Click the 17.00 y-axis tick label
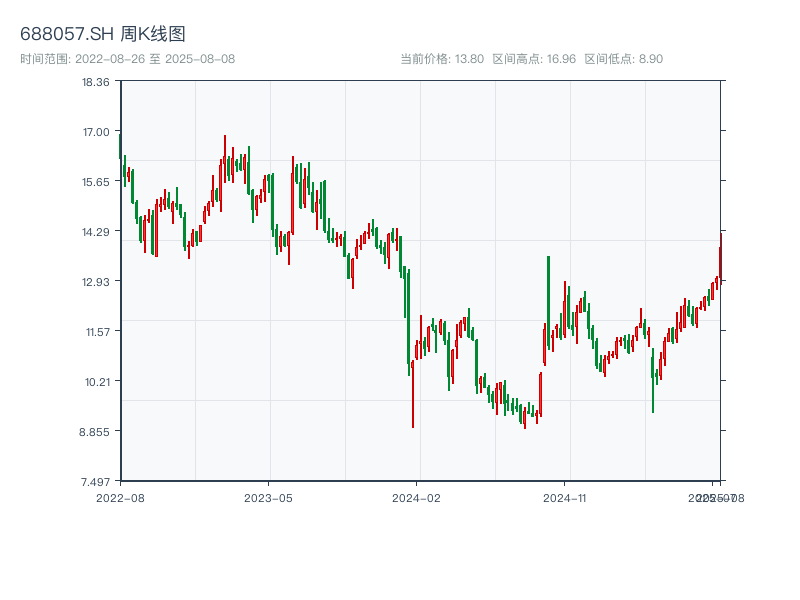This screenshot has width=800, height=600. pyautogui.click(x=96, y=132)
